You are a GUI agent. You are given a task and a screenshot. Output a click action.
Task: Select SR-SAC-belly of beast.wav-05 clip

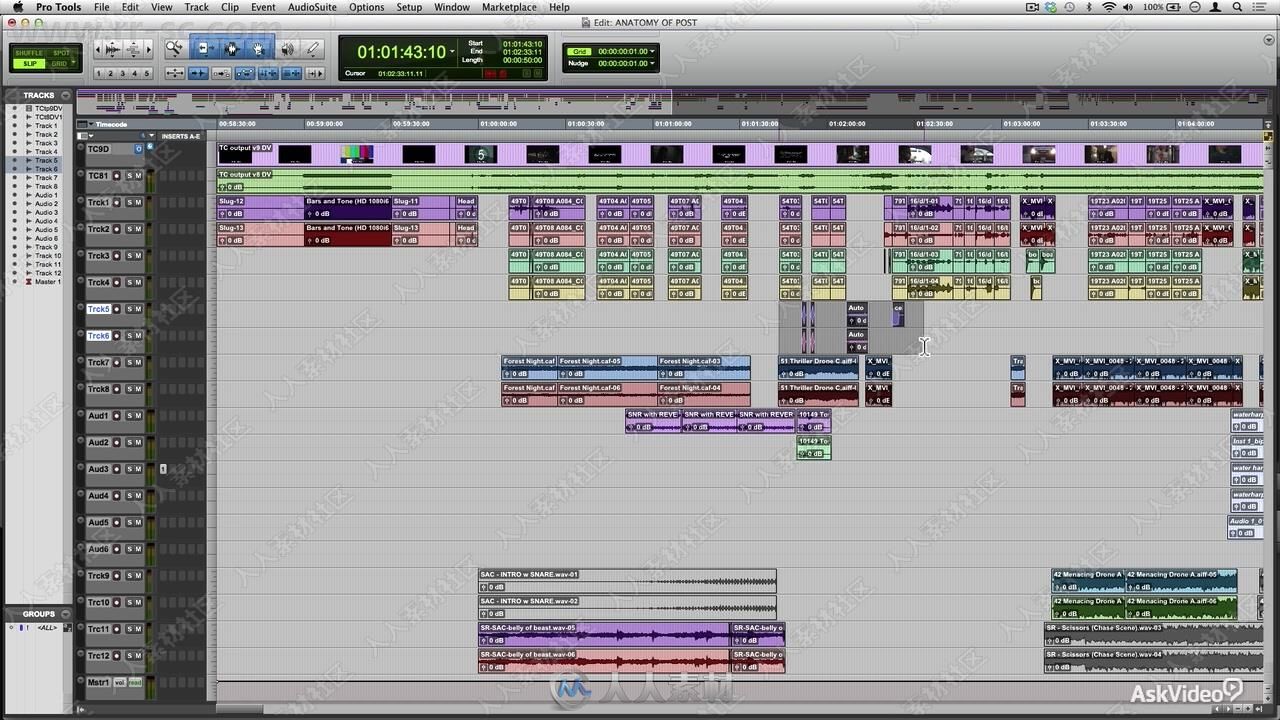(604, 634)
